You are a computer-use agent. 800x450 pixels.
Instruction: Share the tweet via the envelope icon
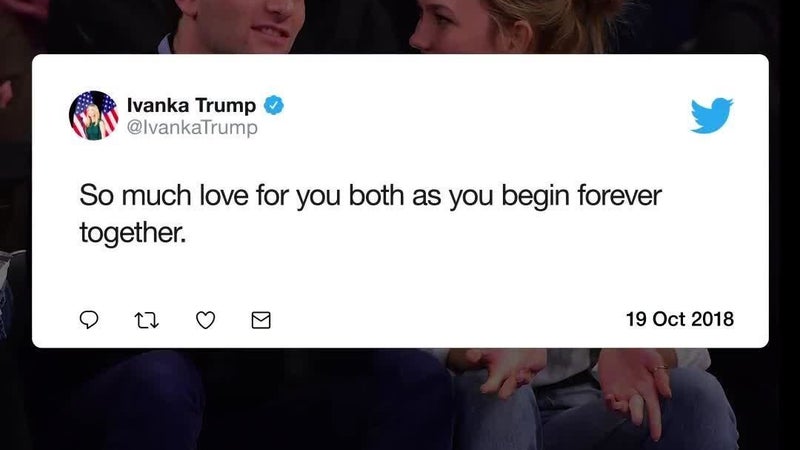pyautogui.click(x=261, y=320)
